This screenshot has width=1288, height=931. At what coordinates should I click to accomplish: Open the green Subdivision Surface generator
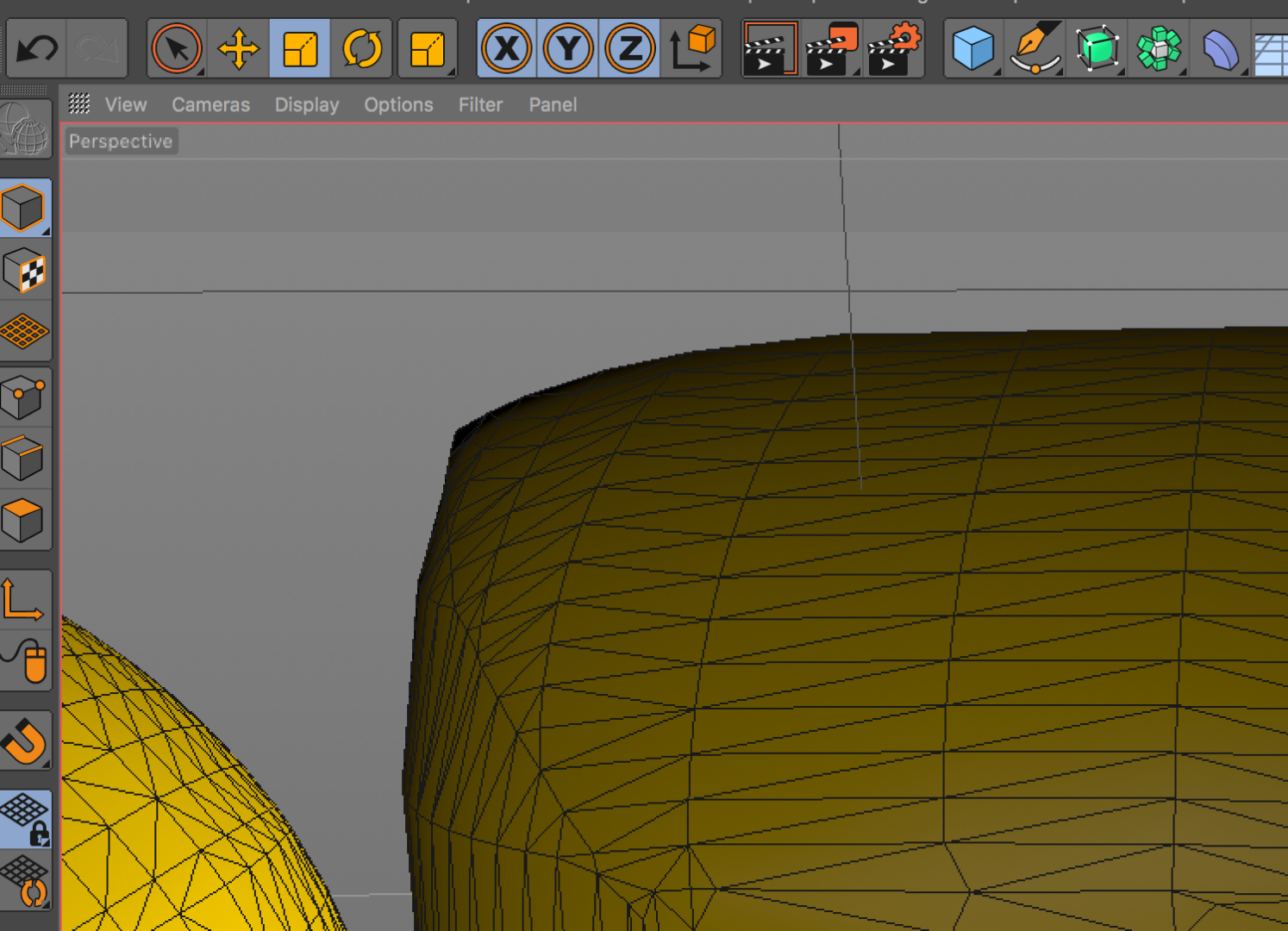point(1097,48)
